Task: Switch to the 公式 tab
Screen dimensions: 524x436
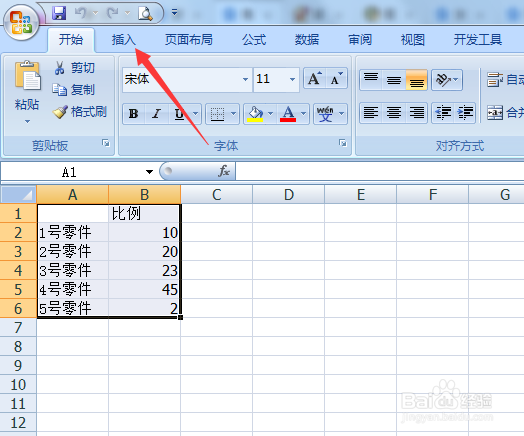Action: [x=254, y=40]
